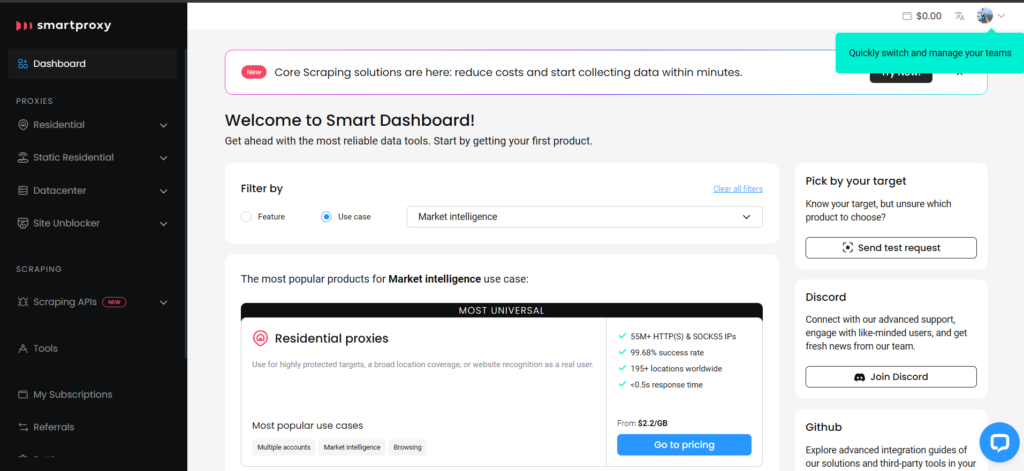This screenshot has height=471, width=1024.
Task: Click the Static Residential icon
Action: point(23,157)
